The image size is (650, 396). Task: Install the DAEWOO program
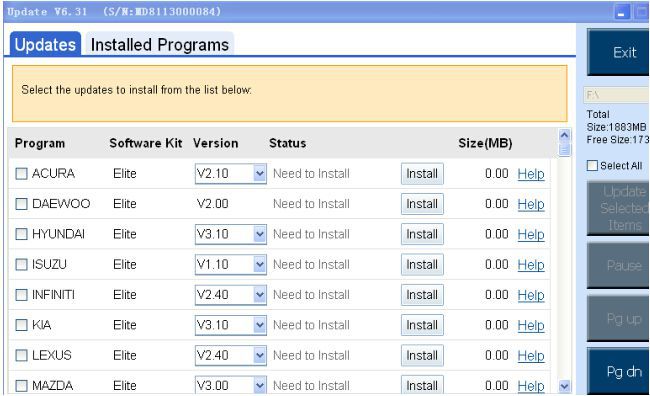422,204
